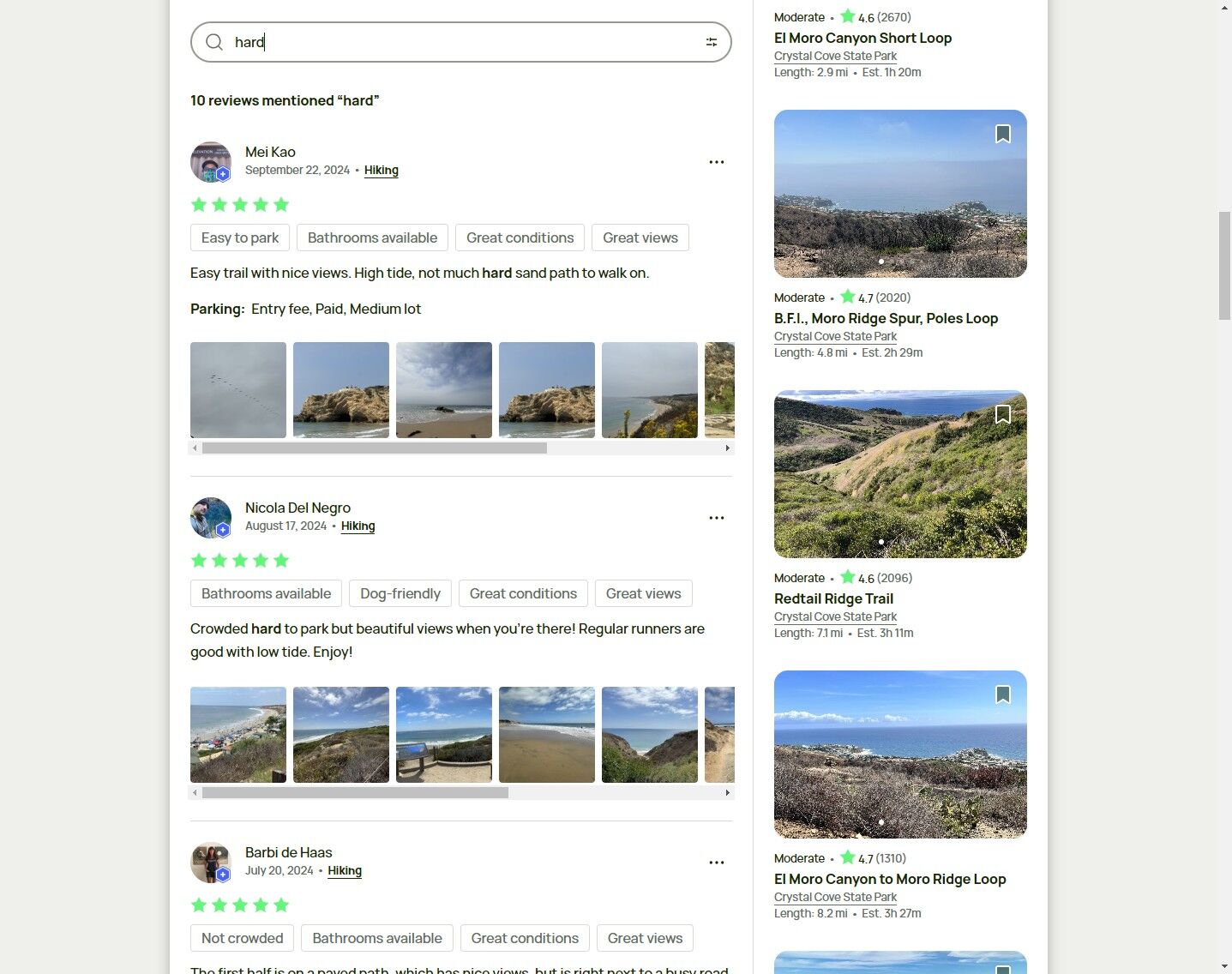The image size is (1232, 974).
Task: Click the page scrollbar up arrow
Action: coord(1224,8)
